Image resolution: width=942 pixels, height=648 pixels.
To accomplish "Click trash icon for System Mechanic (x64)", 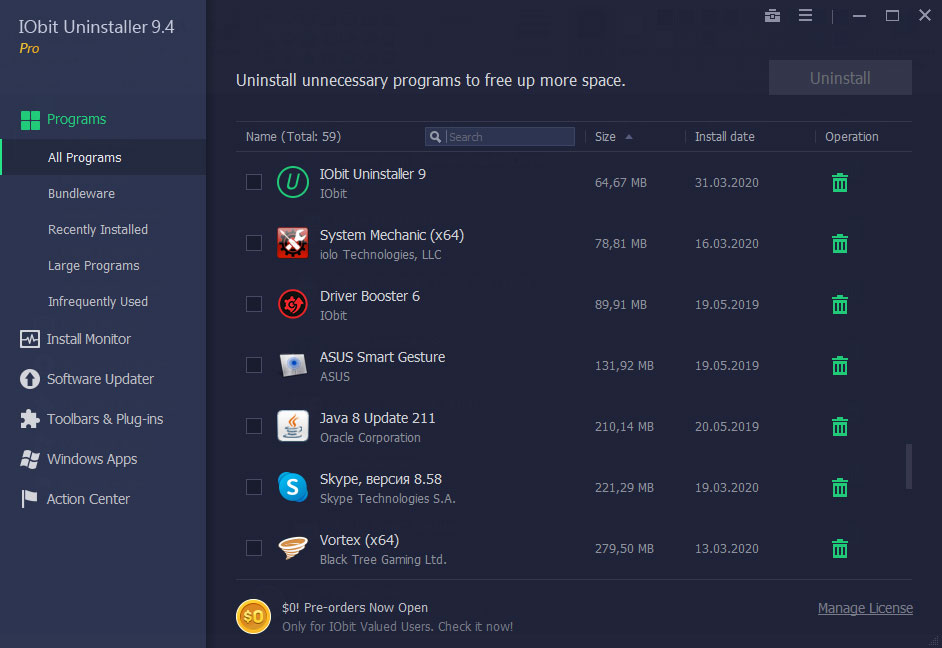I will click(840, 244).
